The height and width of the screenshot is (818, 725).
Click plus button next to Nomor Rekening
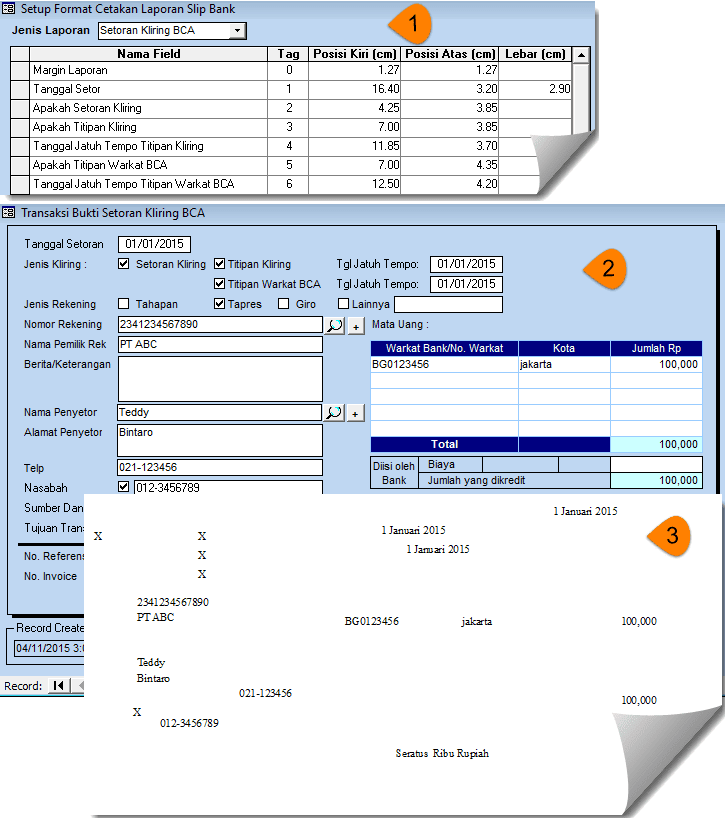[356, 326]
